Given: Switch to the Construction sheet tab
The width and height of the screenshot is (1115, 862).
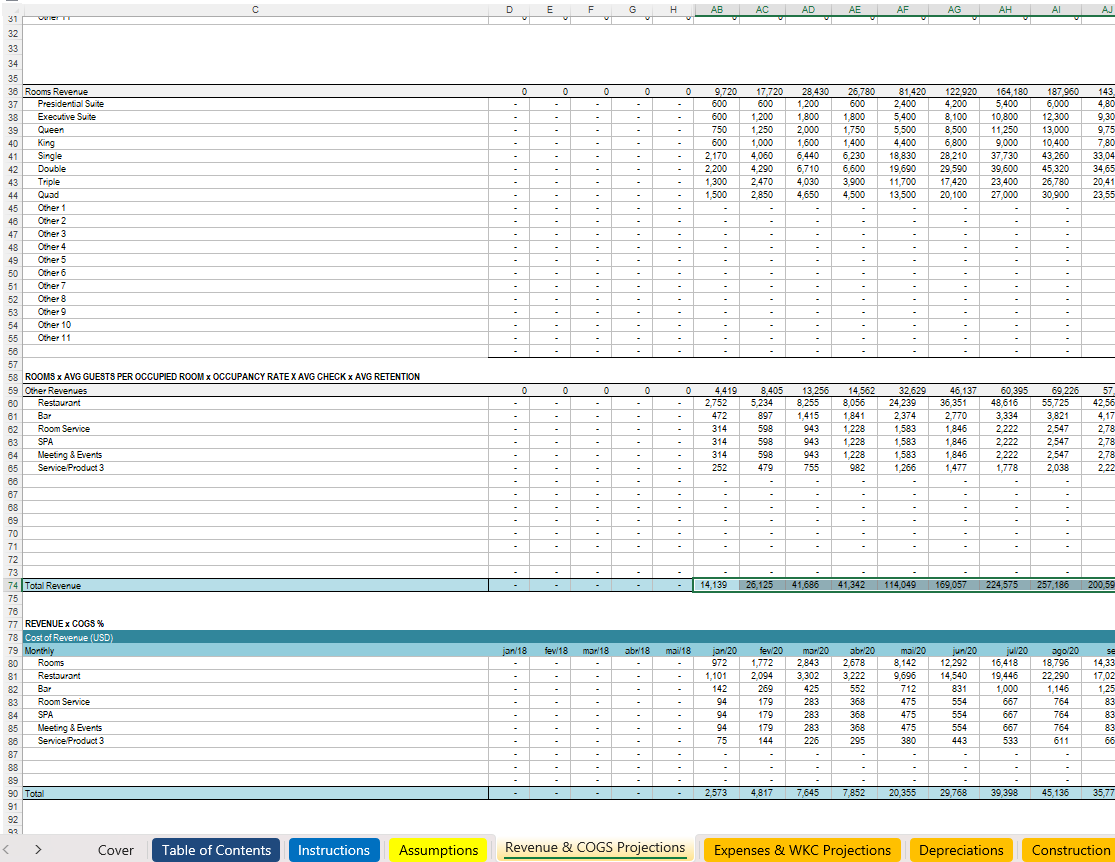Looking at the screenshot, I should (1070, 850).
